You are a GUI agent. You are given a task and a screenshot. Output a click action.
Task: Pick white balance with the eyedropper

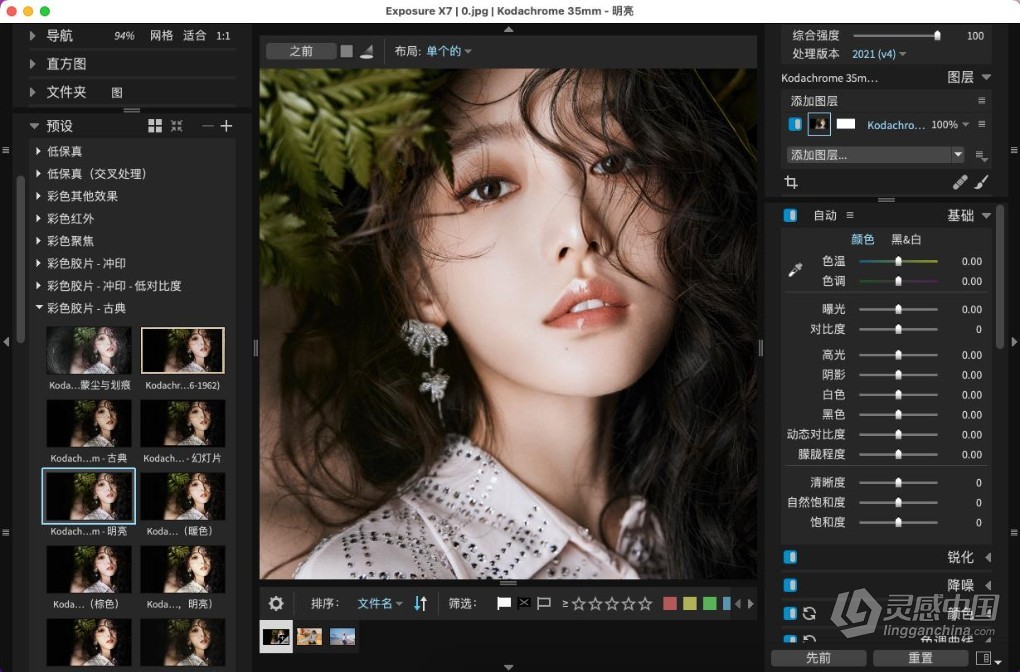(795, 269)
